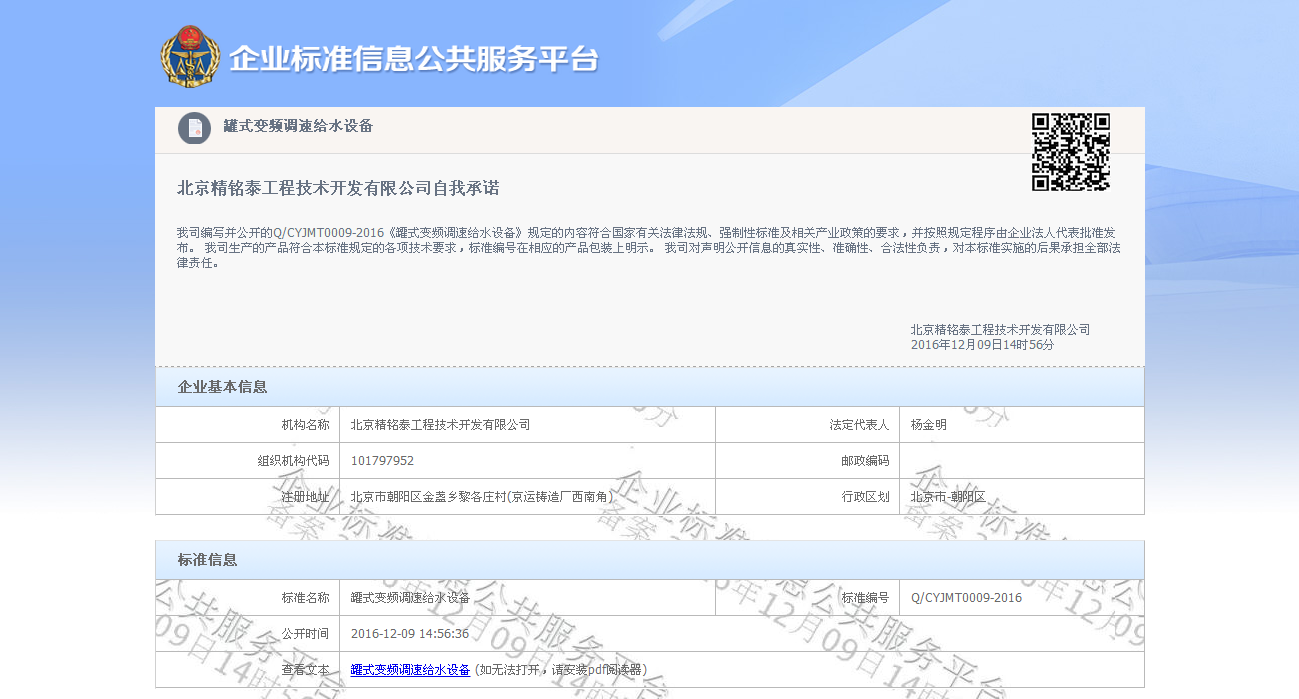Click the 公开时间 label
The height and width of the screenshot is (699, 1299).
coord(305,634)
